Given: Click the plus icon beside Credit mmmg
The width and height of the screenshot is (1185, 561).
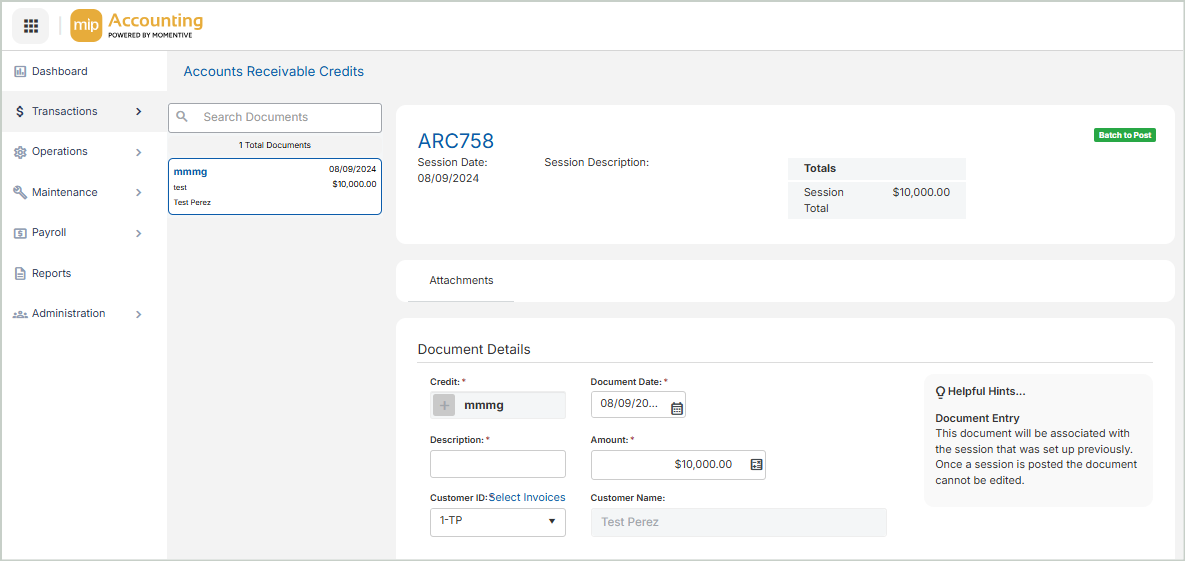Looking at the screenshot, I should 445,405.
